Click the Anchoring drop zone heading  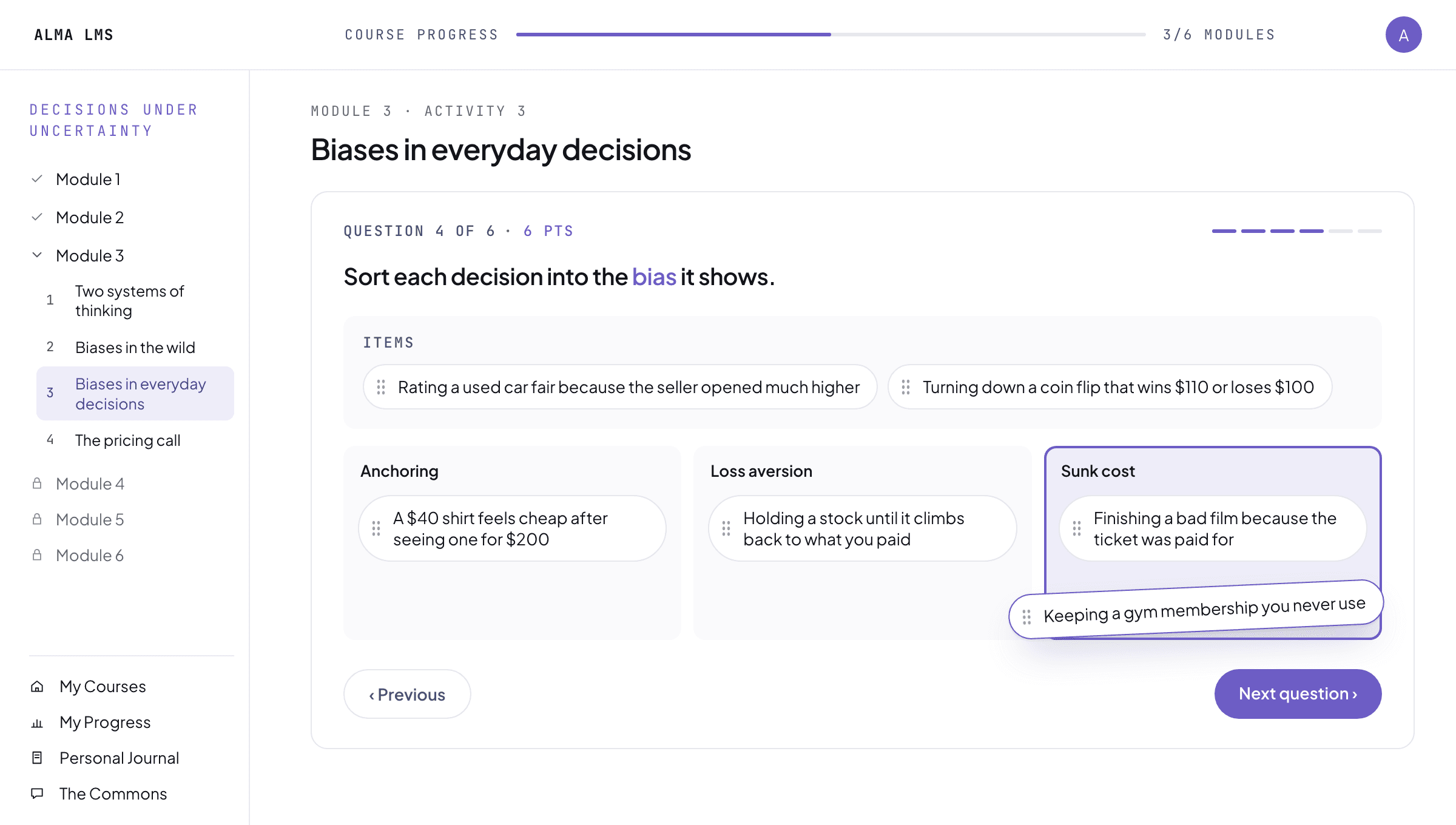coord(399,471)
